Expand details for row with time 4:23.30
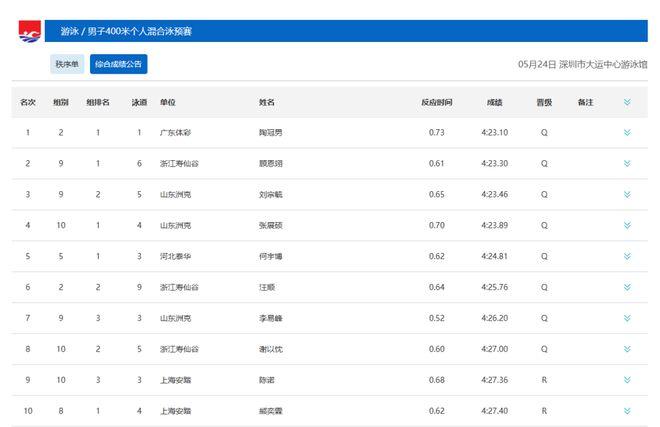This screenshot has width=660, height=427. tap(627, 163)
